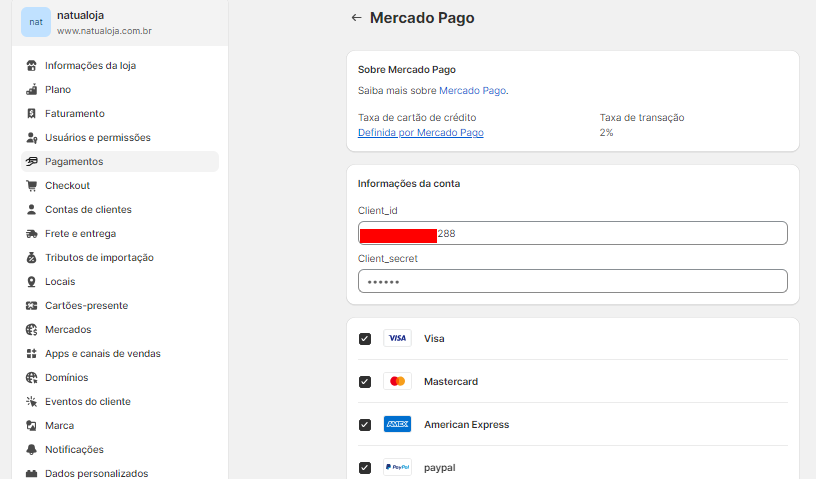This screenshot has width=816, height=479.
Task: Uncheck the paypal payment checkbox
Action: 365,468
